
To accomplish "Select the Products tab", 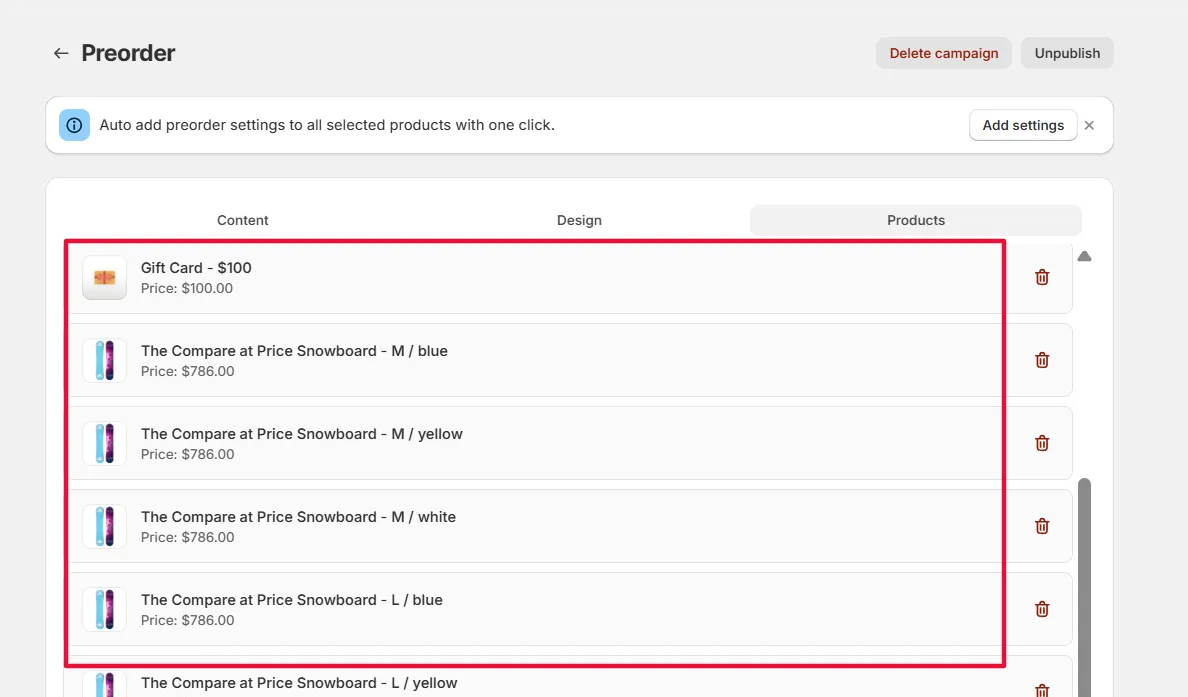I will point(915,220).
